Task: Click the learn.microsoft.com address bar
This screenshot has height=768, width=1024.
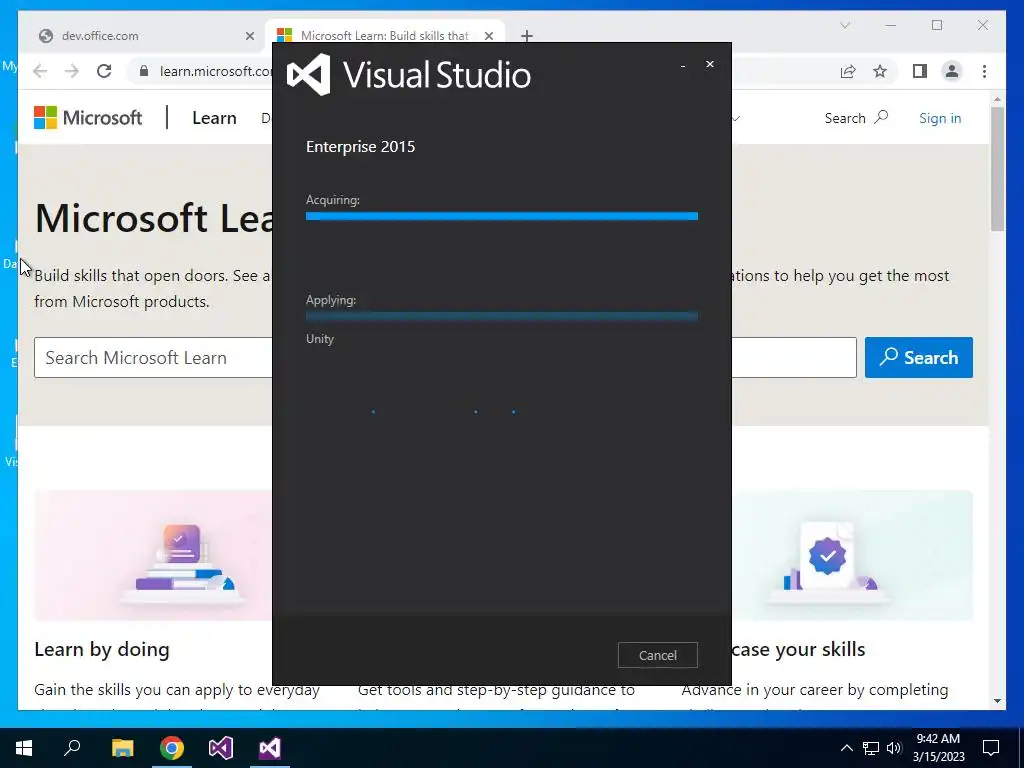Action: [x=216, y=71]
